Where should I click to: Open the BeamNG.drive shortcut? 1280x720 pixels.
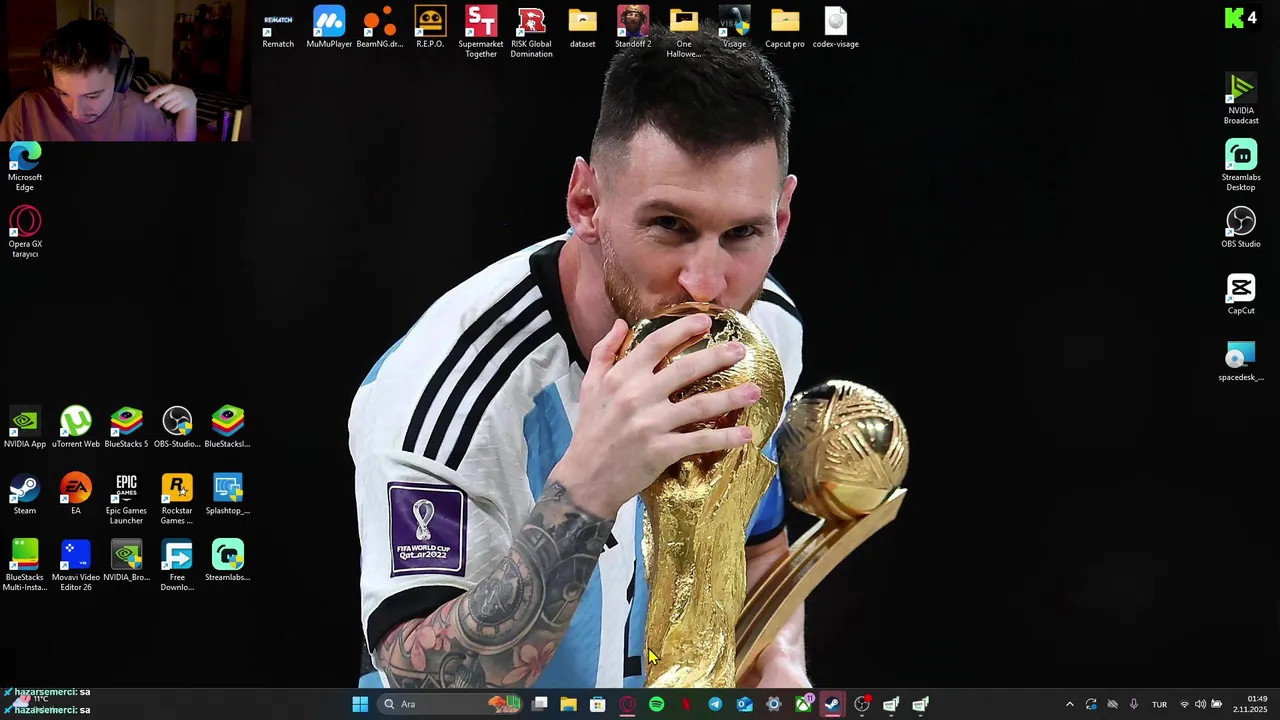pos(380,28)
